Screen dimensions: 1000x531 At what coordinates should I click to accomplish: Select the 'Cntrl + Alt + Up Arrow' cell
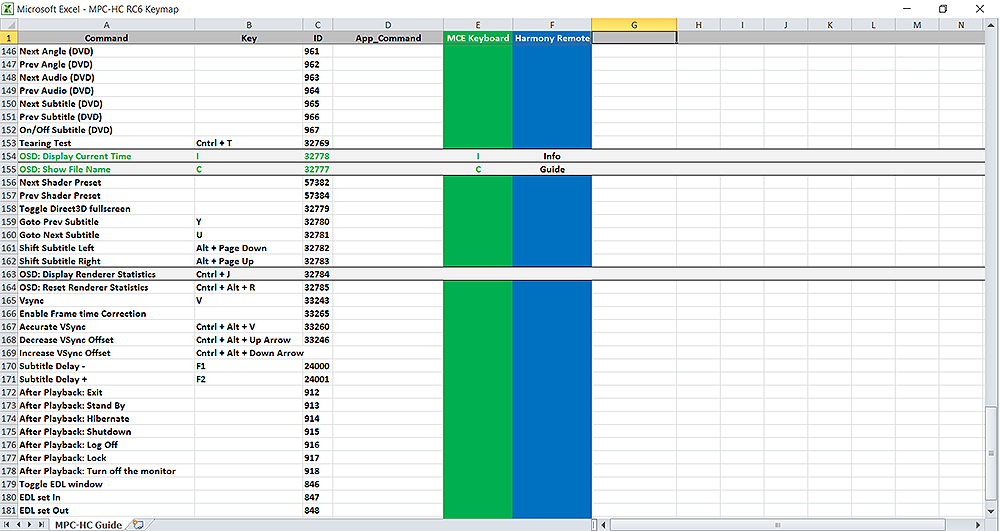point(249,340)
